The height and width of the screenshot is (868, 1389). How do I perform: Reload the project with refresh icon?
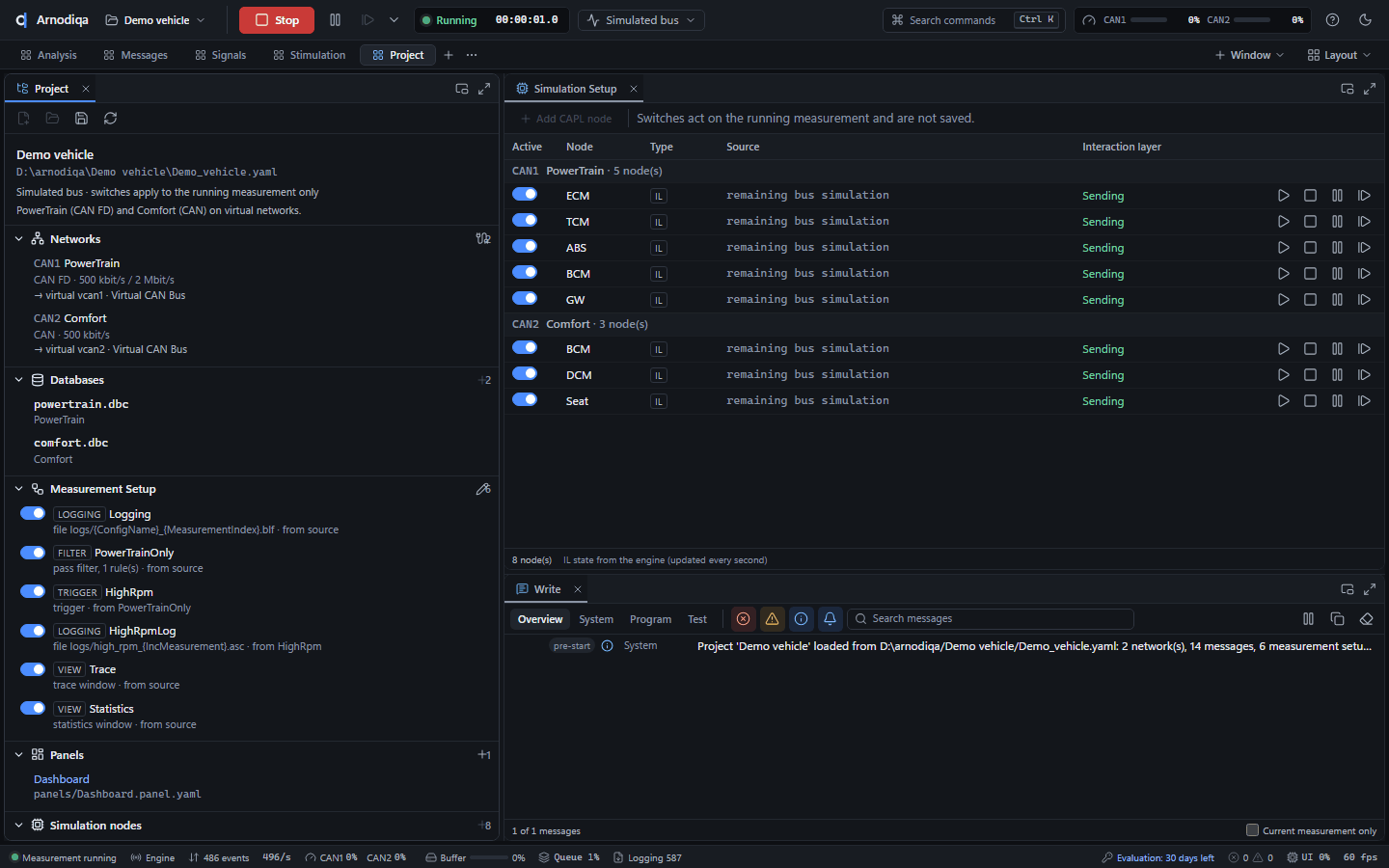[110, 119]
